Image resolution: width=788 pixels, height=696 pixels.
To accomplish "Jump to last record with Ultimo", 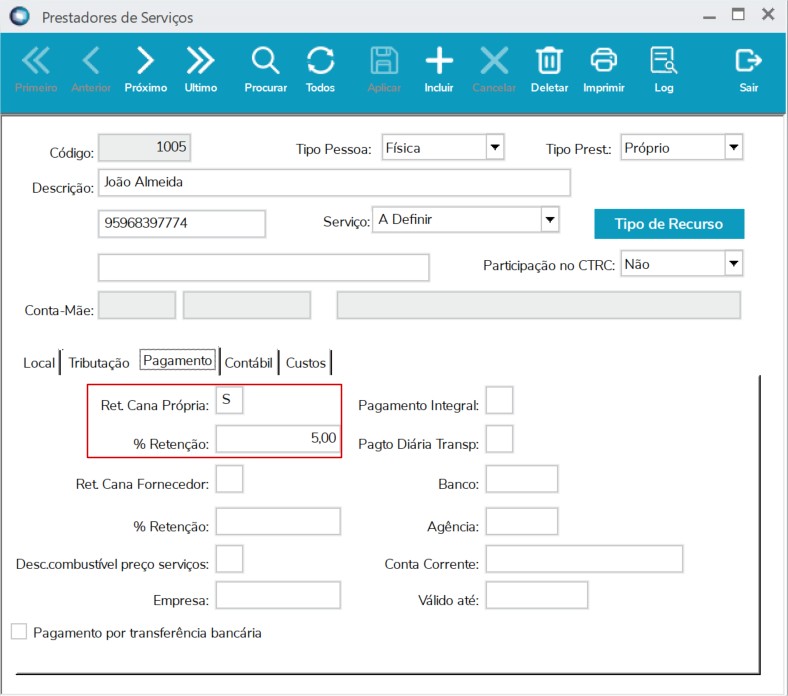I will tap(201, 69).
